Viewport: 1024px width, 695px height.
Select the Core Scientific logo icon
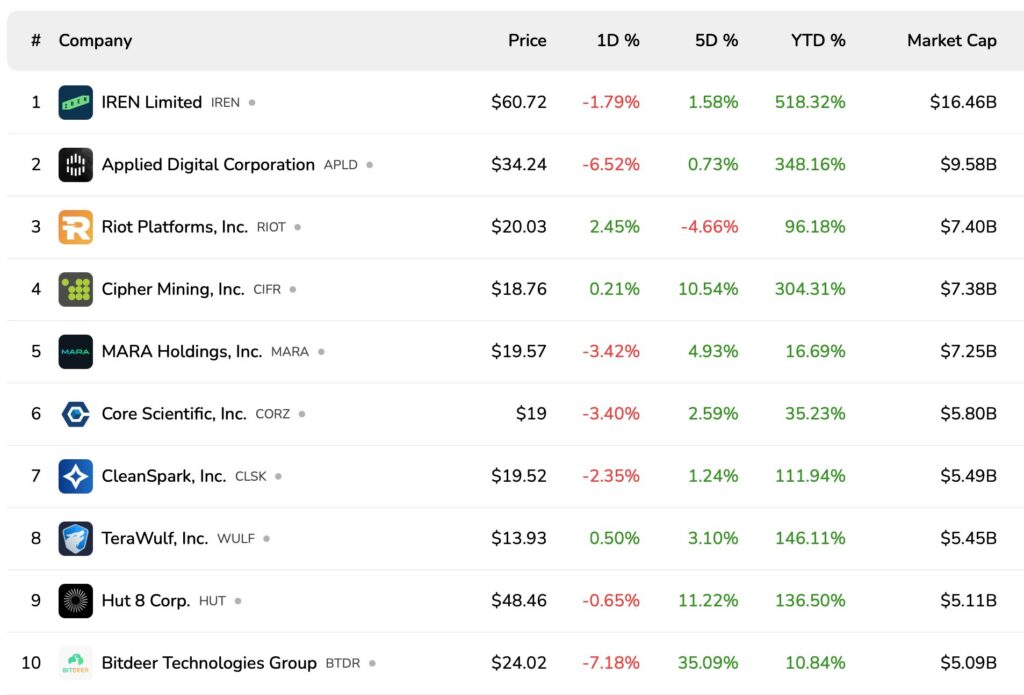point(74,413)
